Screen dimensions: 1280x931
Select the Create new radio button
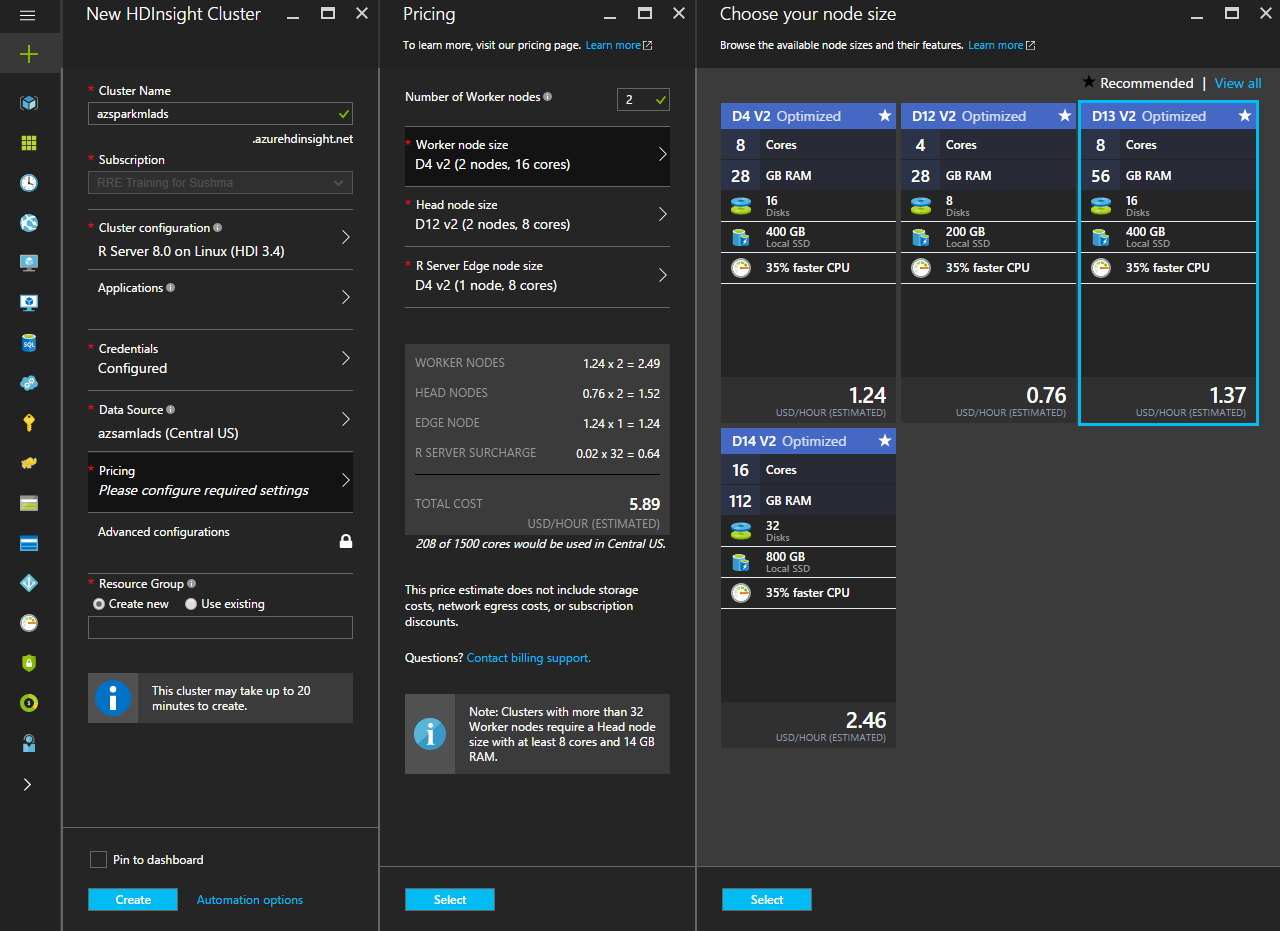pyautogui.click(x=99, y=604)
